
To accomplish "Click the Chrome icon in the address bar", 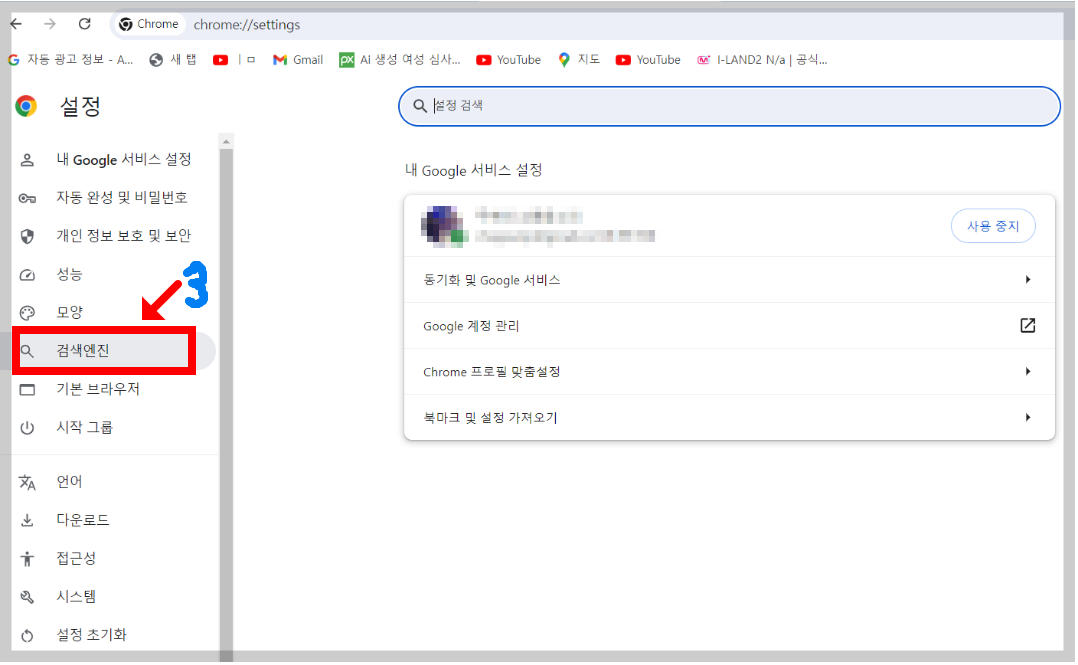I will pyautogui.click(x=126, y=23).
